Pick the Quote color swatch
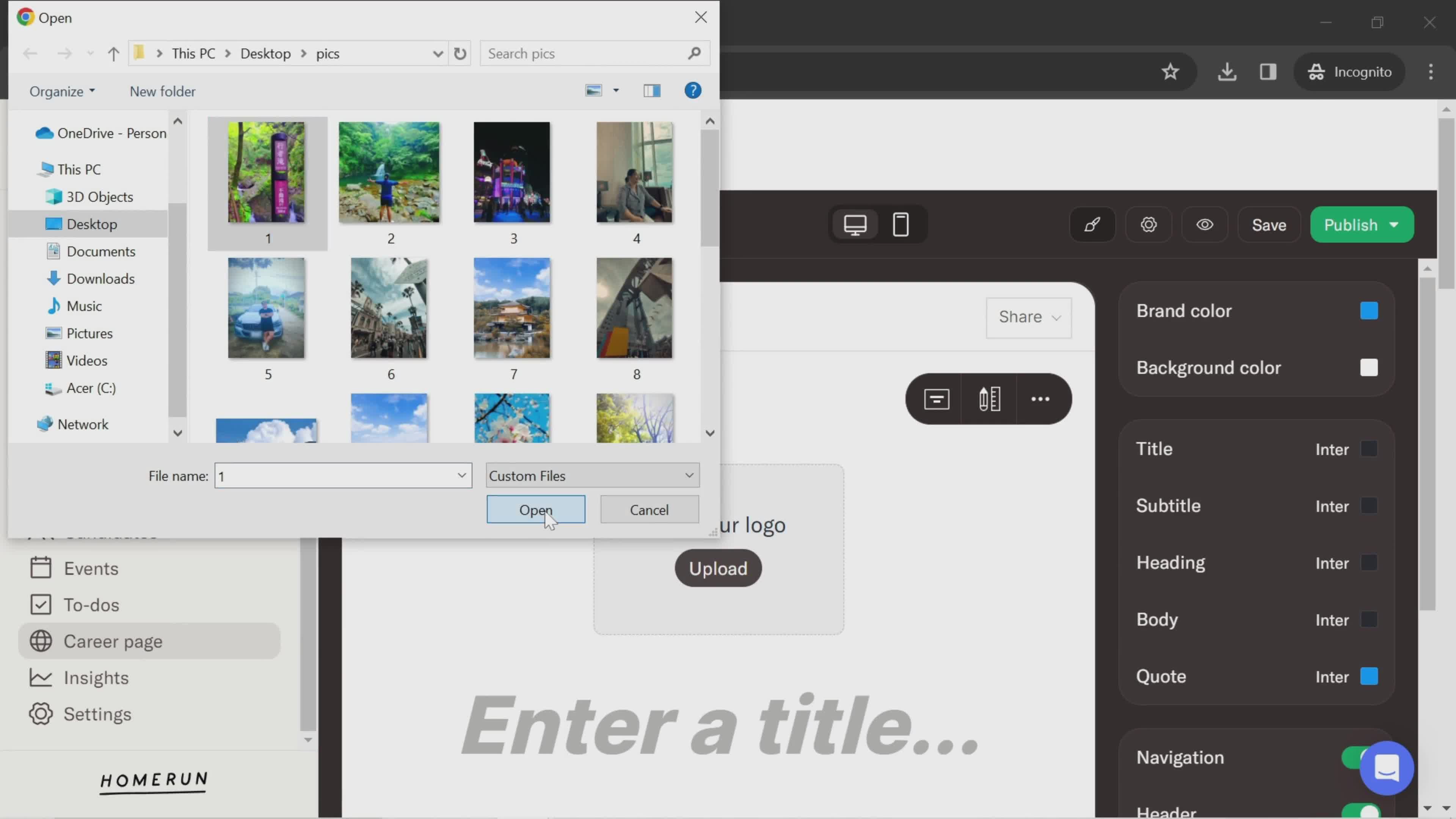 1368,676
